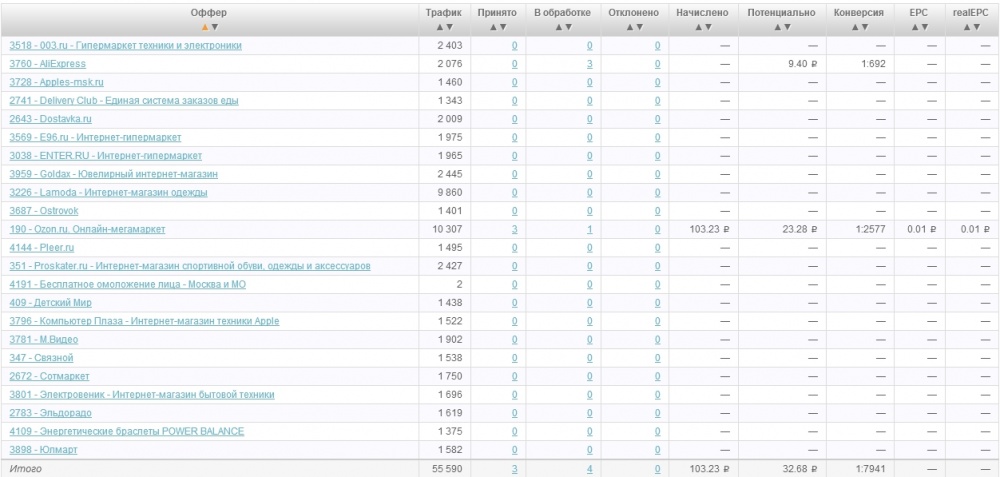Viewport: 1000px width, 477px height.
Task: Sort Оффер column descending with down arrow
Action: click(215, 27)
